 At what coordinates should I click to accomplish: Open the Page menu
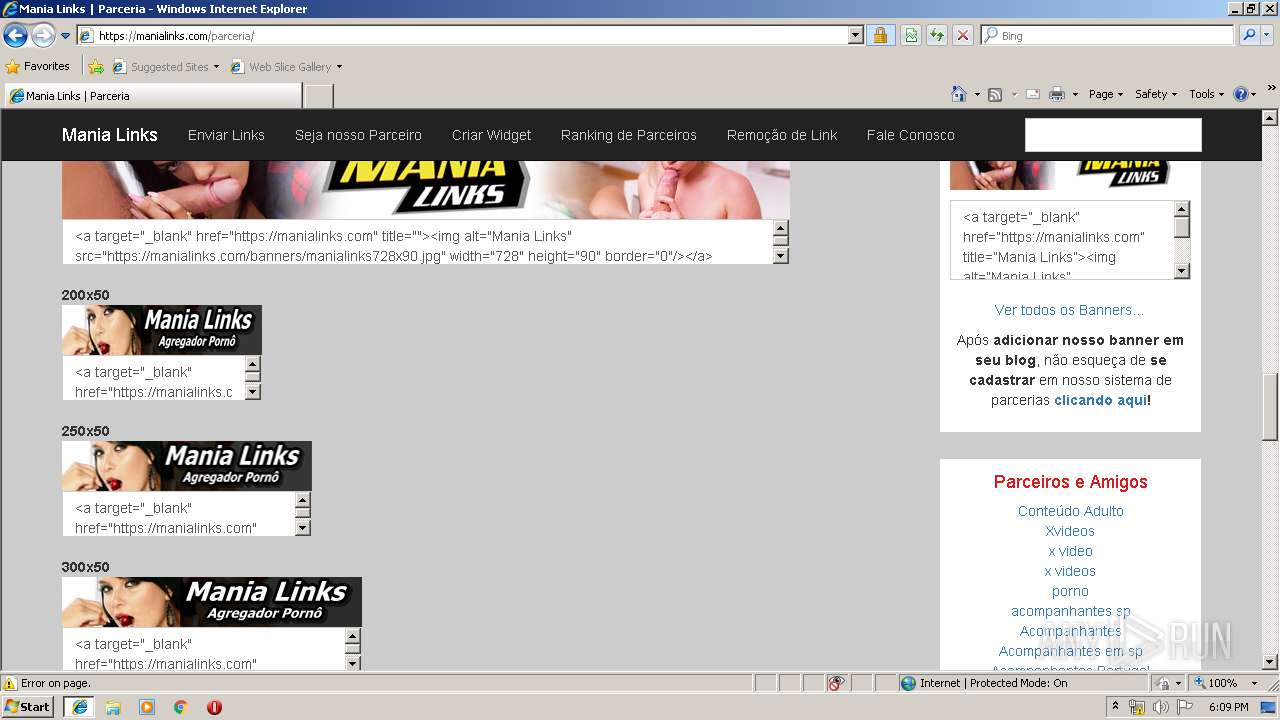pyautogui.click(x=1105, y=94)
